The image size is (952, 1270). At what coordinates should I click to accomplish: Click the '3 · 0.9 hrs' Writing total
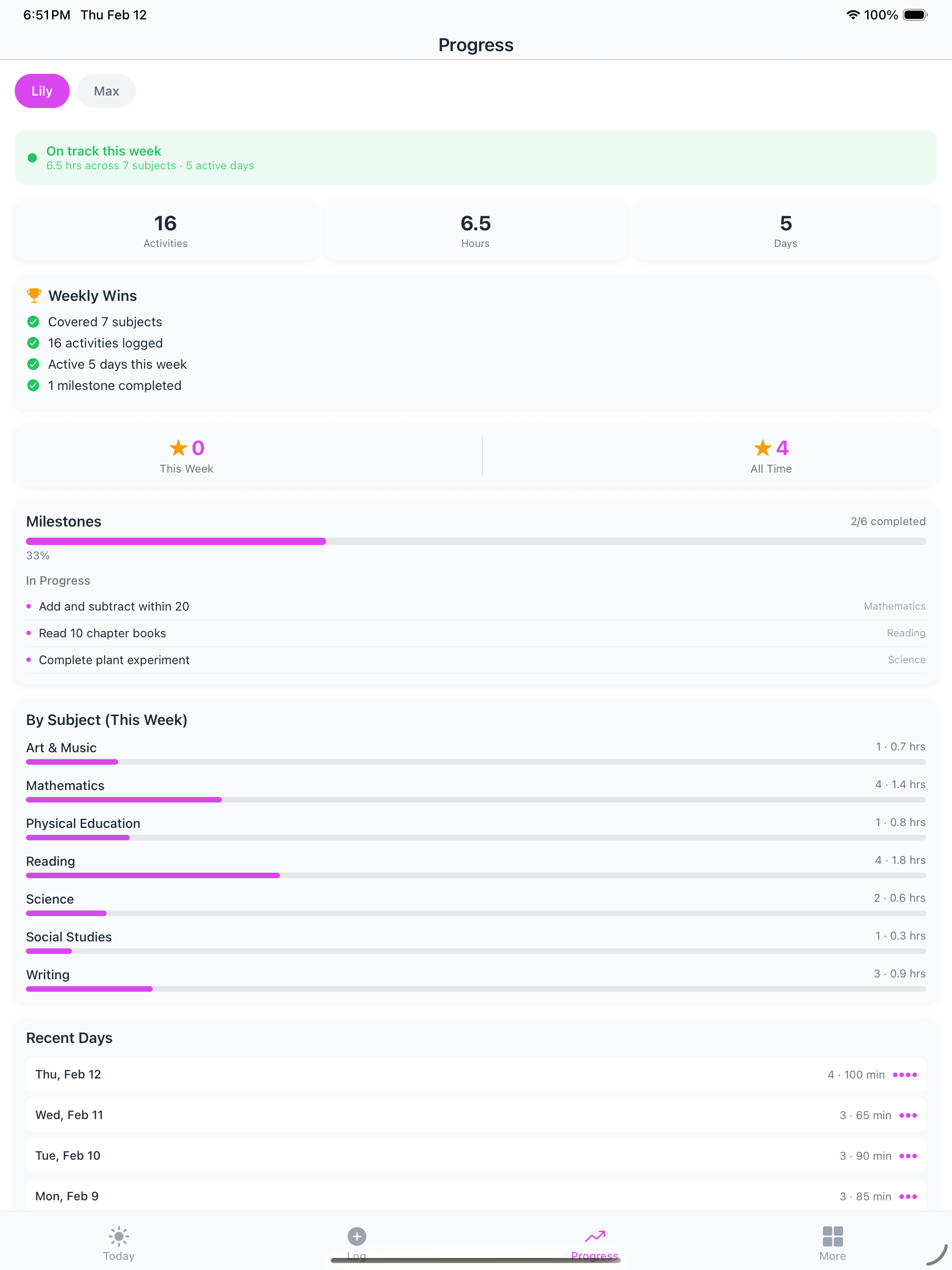click(x=900, y=974)
